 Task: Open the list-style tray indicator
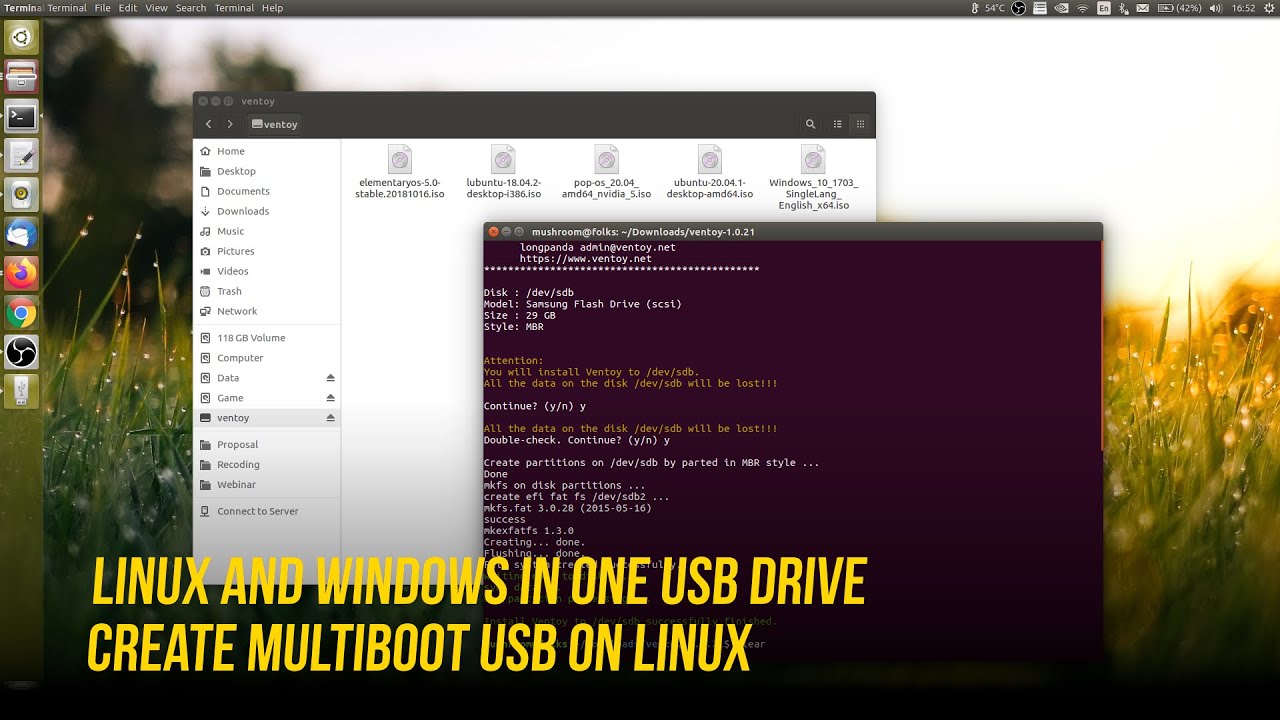coord(1040,8)
